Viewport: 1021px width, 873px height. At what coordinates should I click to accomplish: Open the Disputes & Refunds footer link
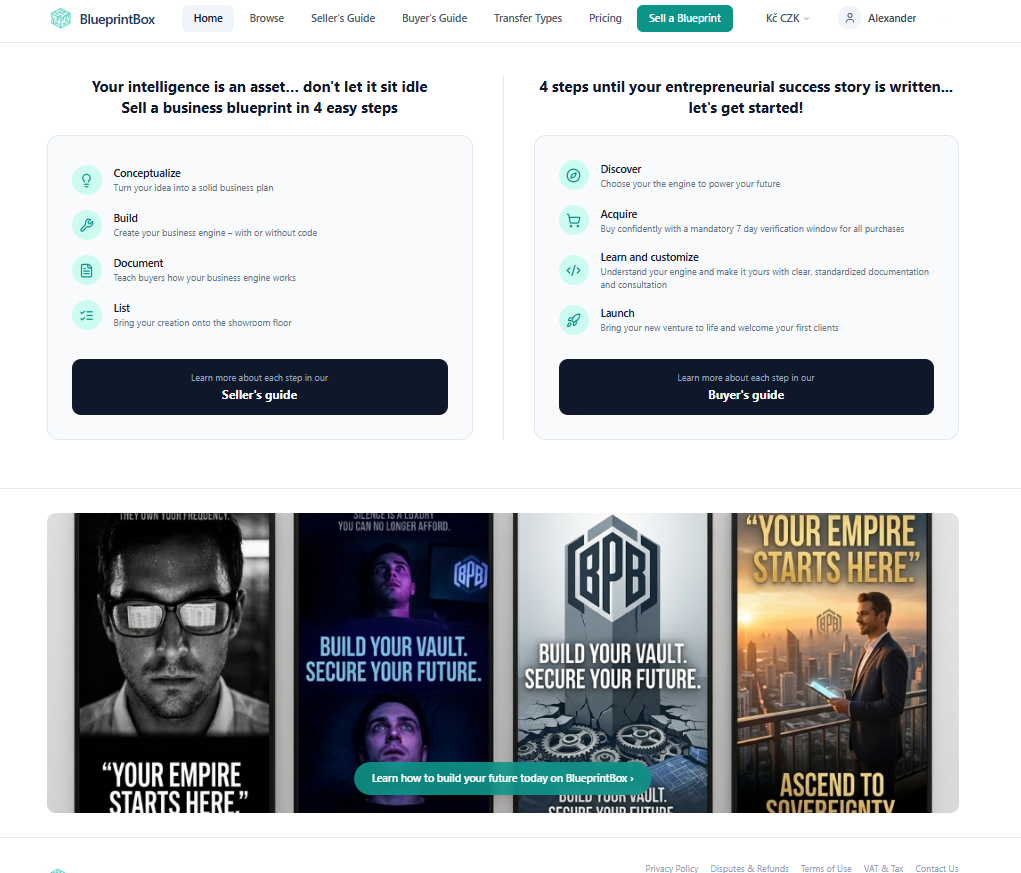(x=749, y=868)
